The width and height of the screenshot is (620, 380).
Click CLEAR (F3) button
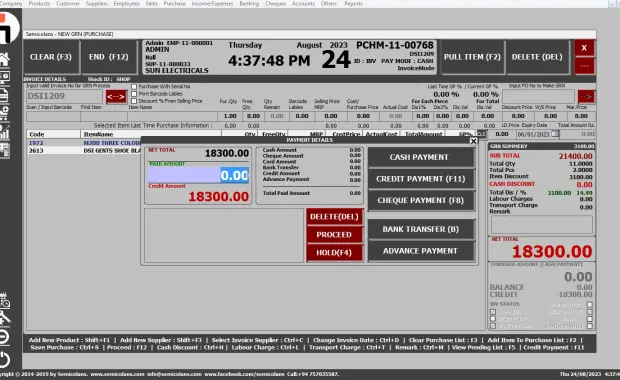tap(51, 57)
